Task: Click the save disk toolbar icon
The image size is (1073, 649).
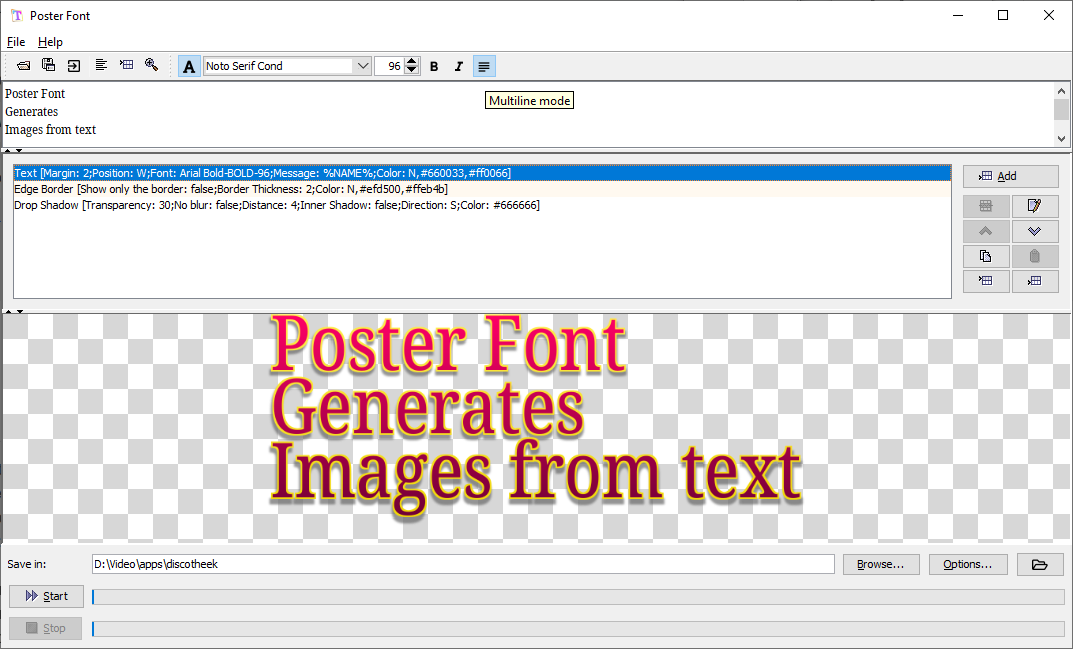Action: 48,66
